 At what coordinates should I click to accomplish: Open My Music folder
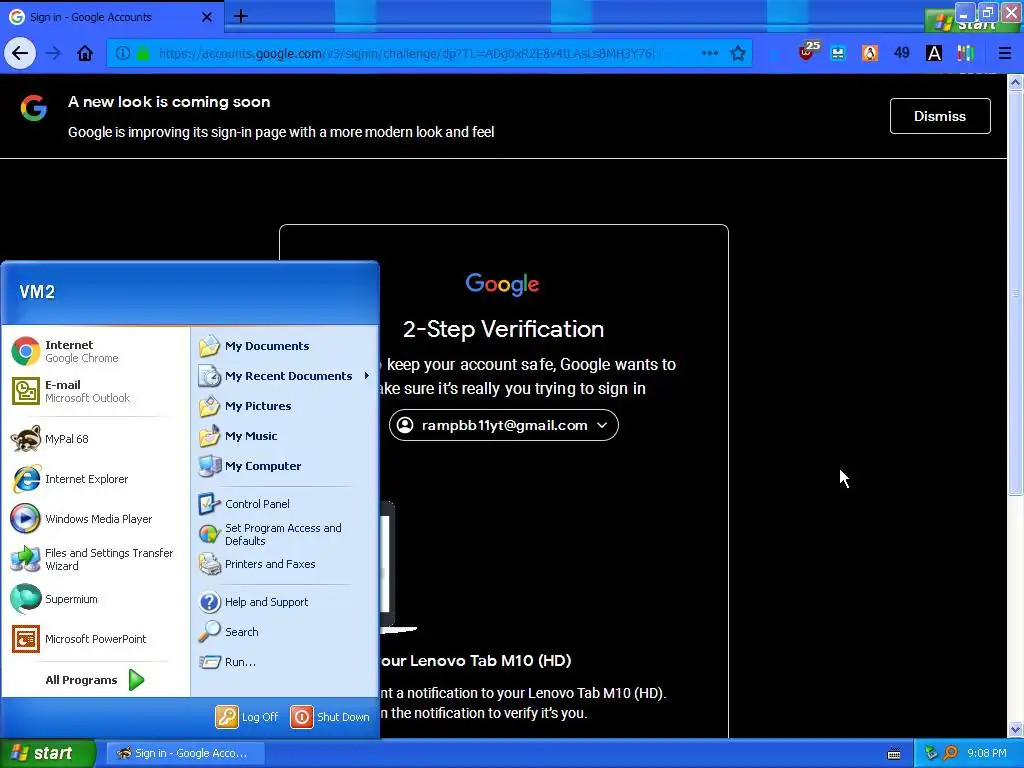click(x=285, y=436)
